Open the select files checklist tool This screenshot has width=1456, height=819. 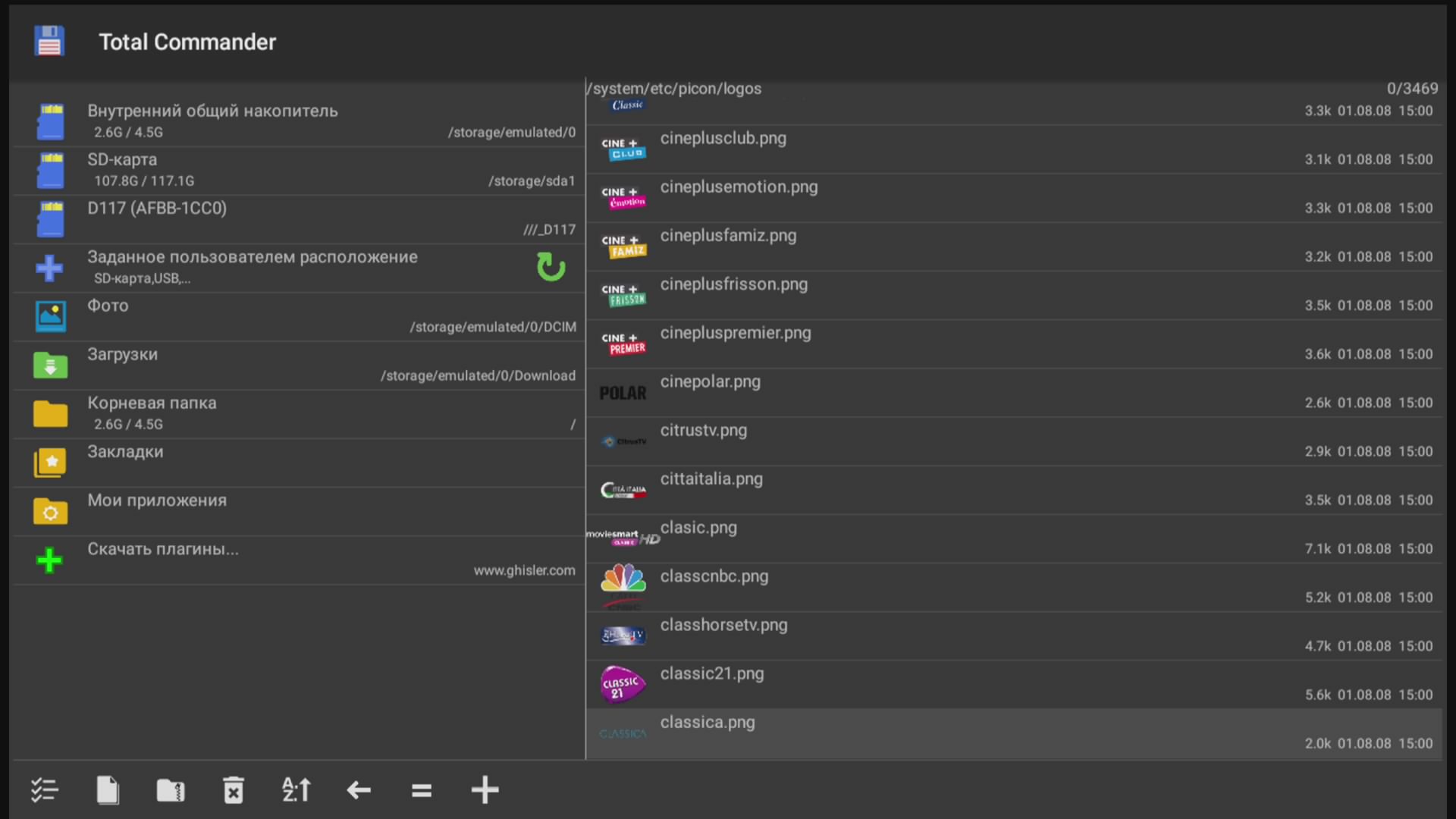click(45, 790)
